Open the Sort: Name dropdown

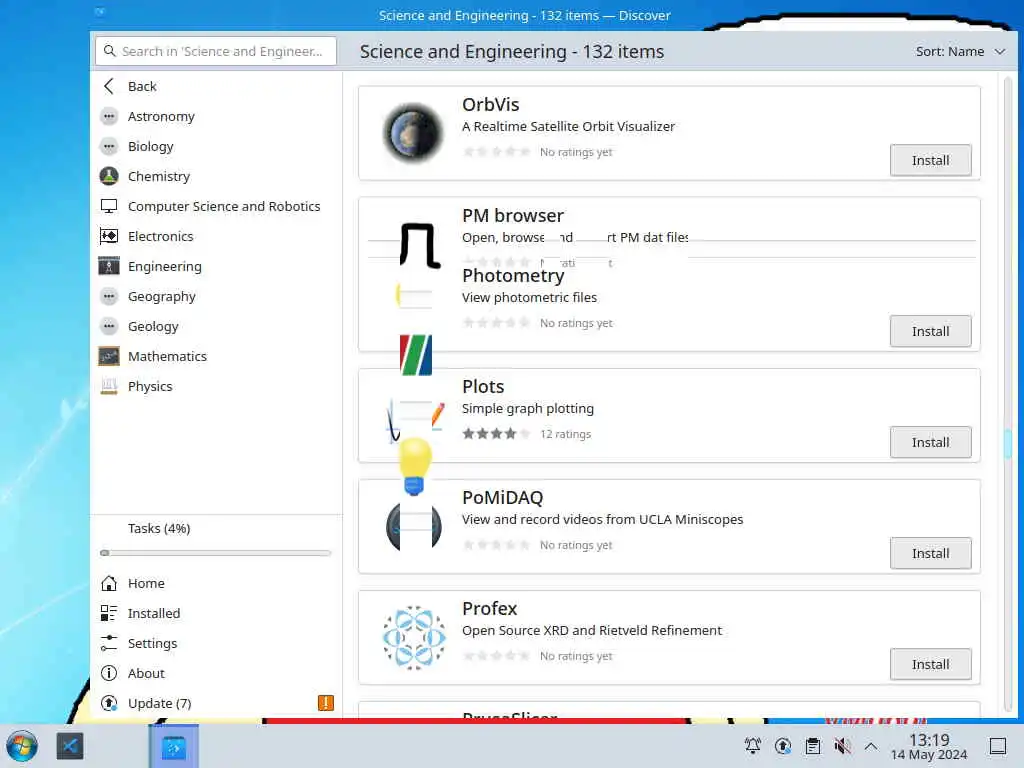tap(960, 52)
